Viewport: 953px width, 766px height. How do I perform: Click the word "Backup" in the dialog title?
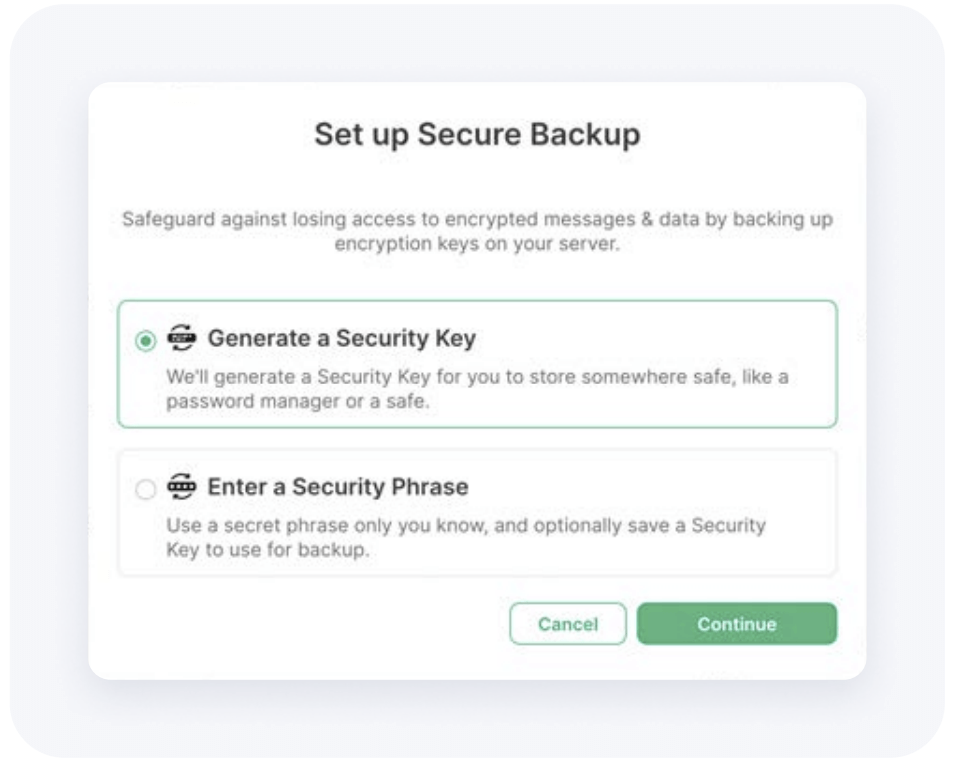585,134
